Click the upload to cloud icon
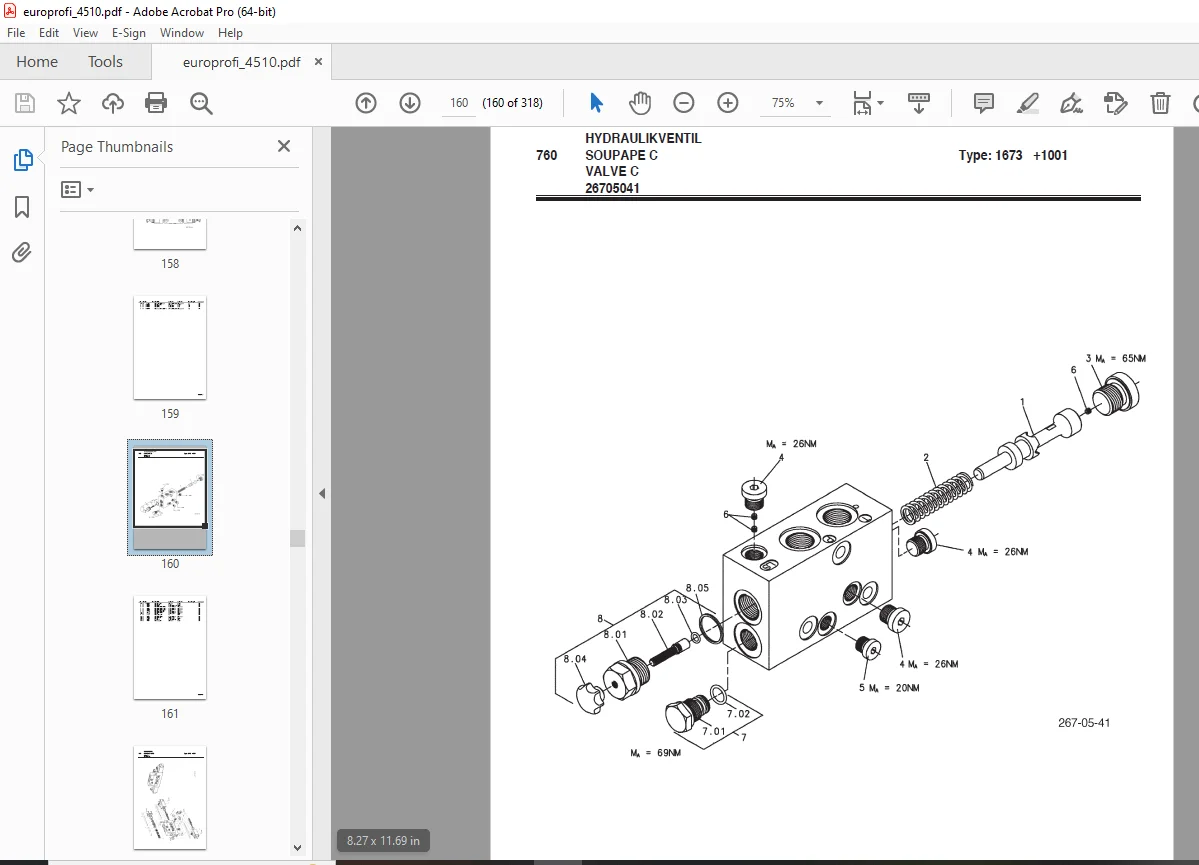Screen dimensions: 1199x865 (112, 103)
